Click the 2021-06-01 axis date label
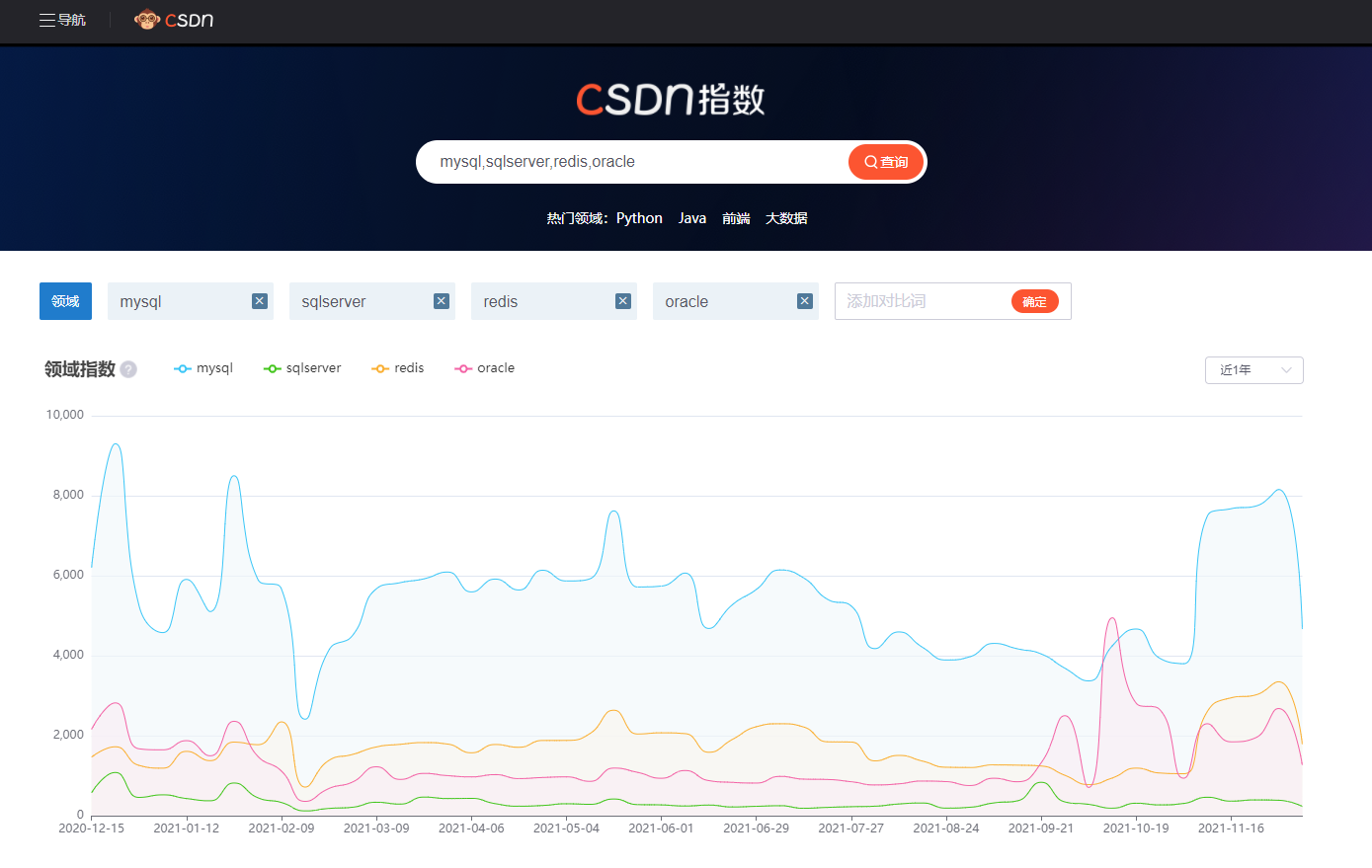Viewport: 1372px width, 868px height. click(x=661, y=829)
